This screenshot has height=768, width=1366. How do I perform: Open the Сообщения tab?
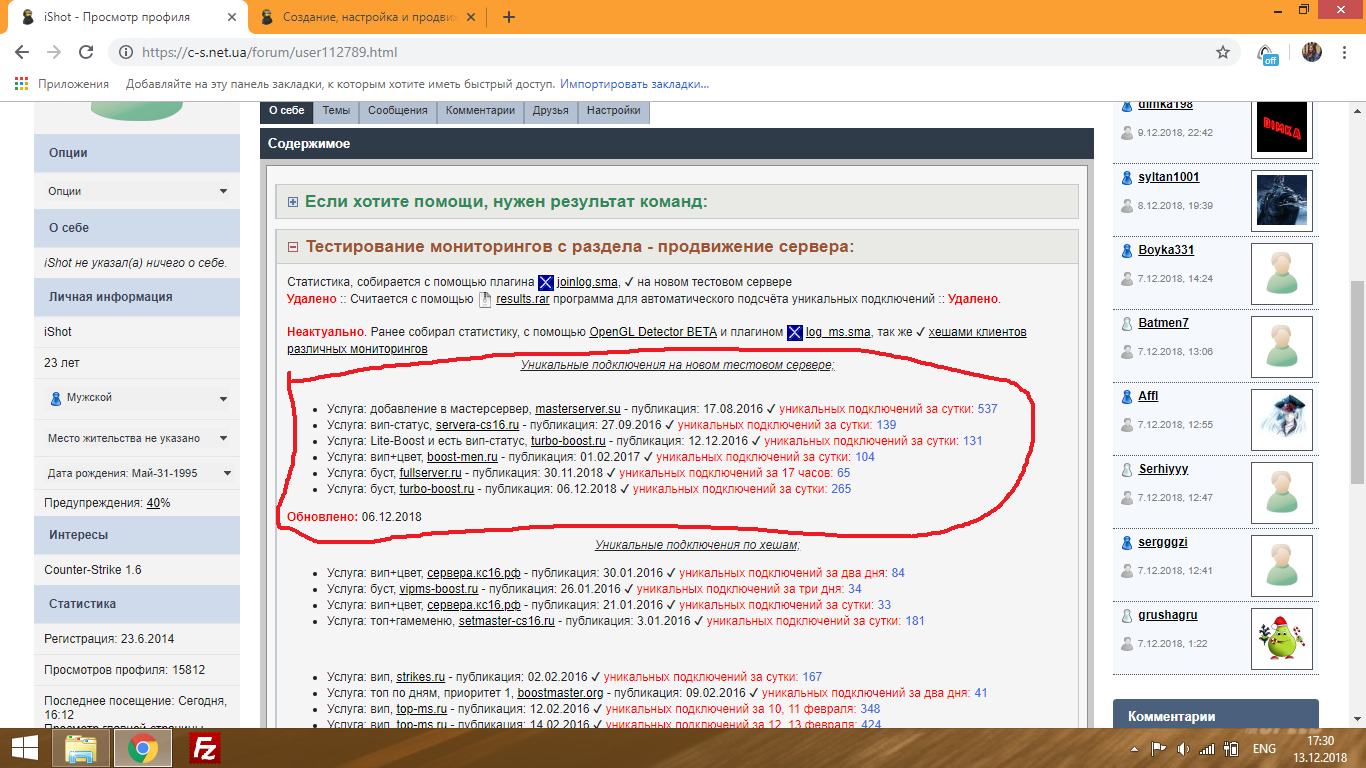tap(398, 111)
